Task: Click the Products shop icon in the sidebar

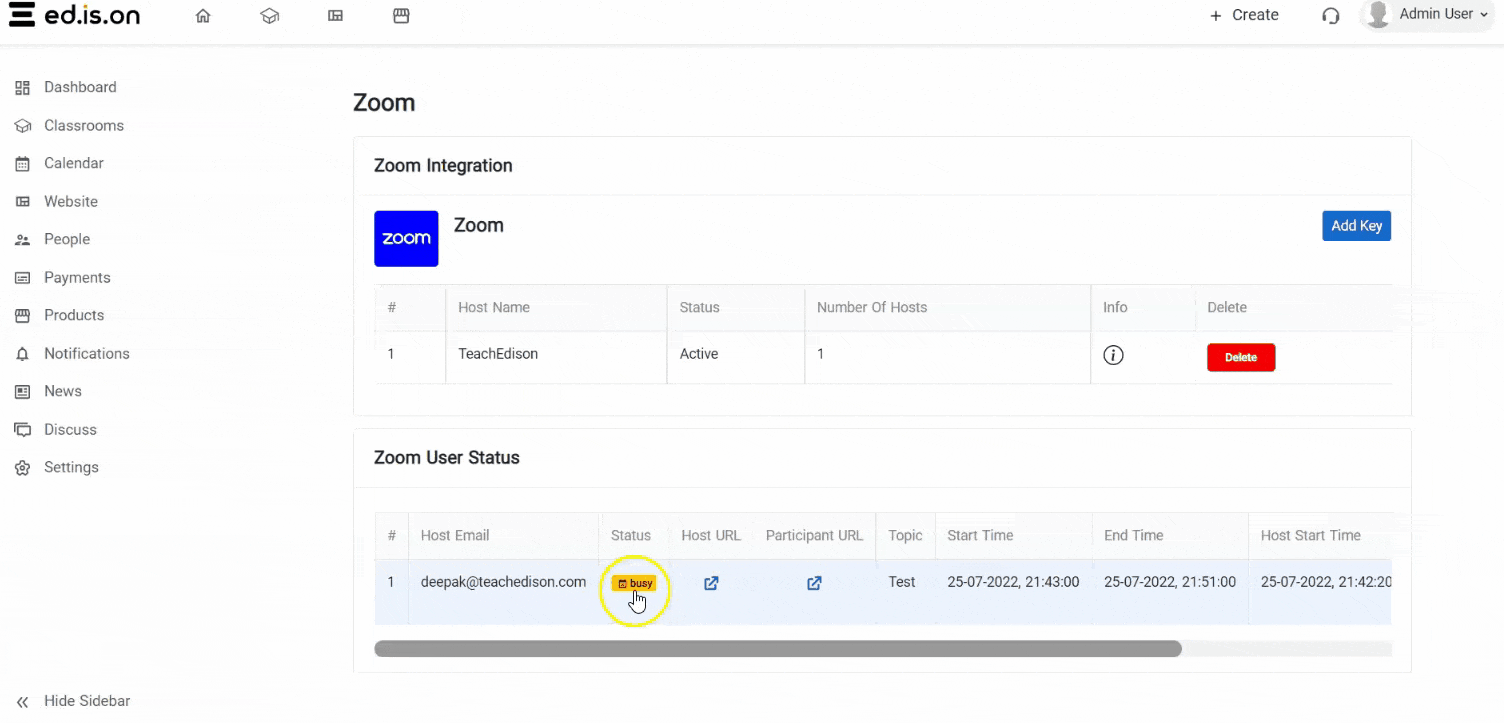Action: click(x=22, y=316)
